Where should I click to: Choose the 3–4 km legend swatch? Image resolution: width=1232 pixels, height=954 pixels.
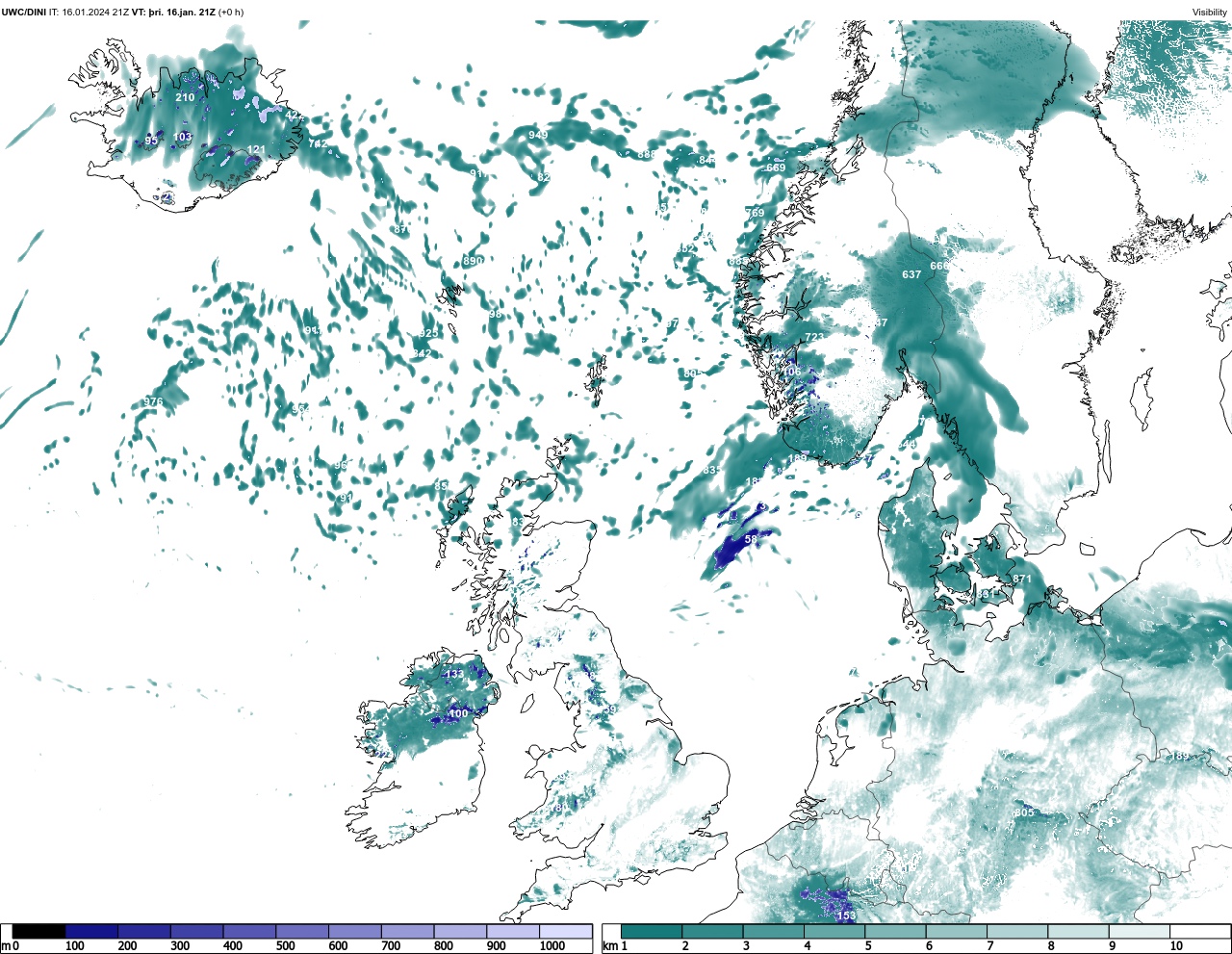coord(773,931)
